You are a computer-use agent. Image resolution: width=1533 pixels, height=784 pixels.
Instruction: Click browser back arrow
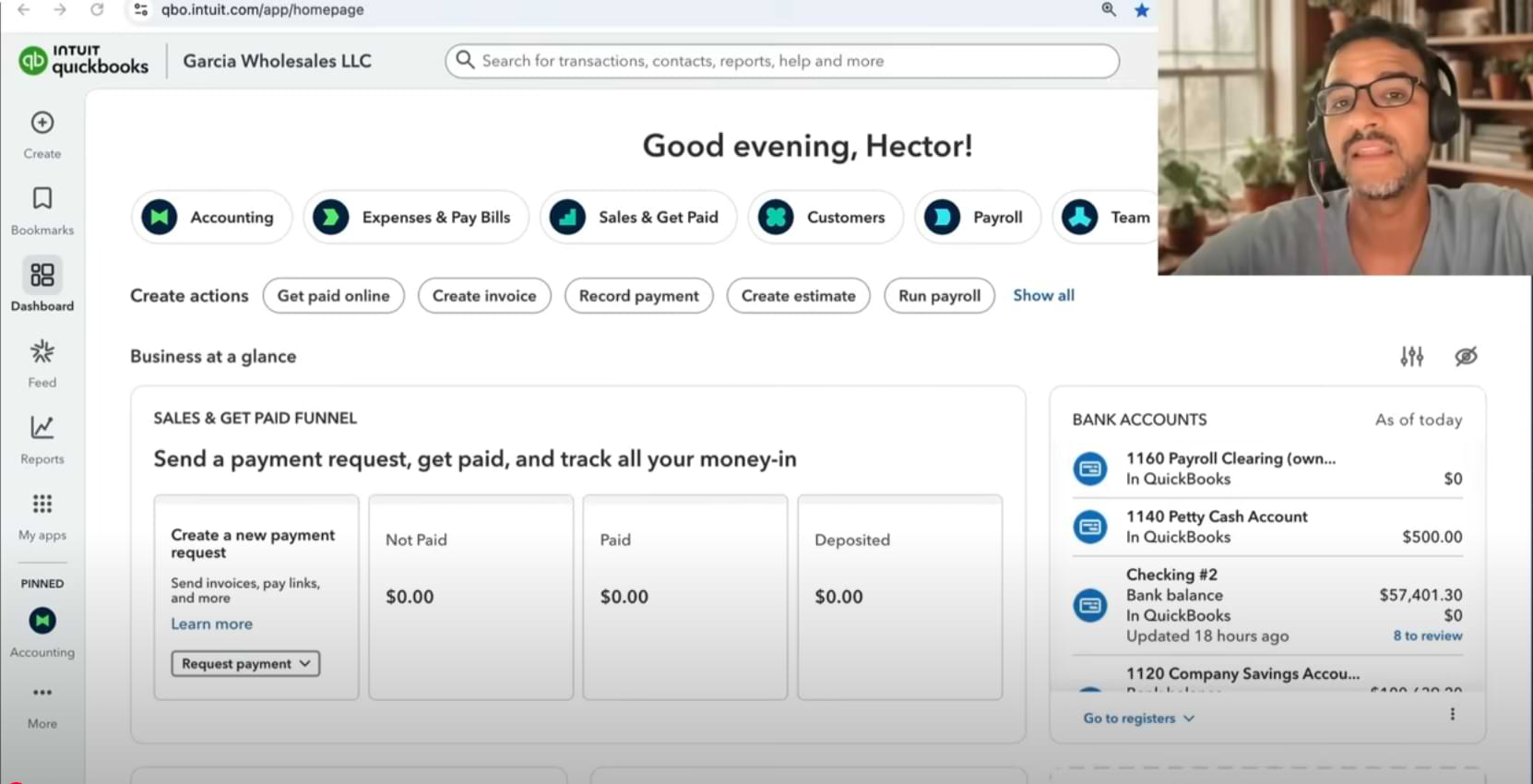click(24, 9)
